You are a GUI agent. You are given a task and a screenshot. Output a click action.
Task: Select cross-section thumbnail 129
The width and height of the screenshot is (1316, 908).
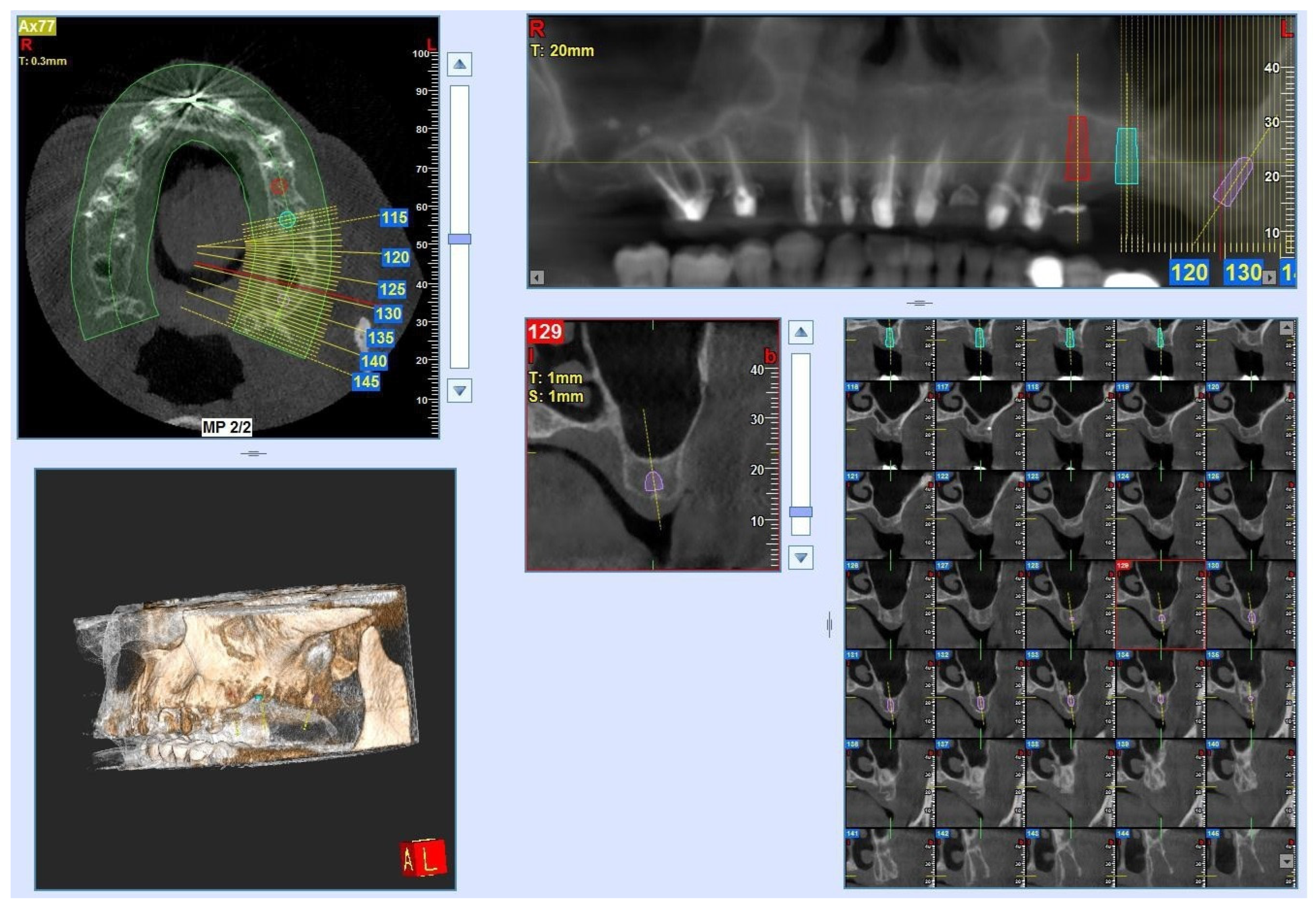pos(1160,605)
